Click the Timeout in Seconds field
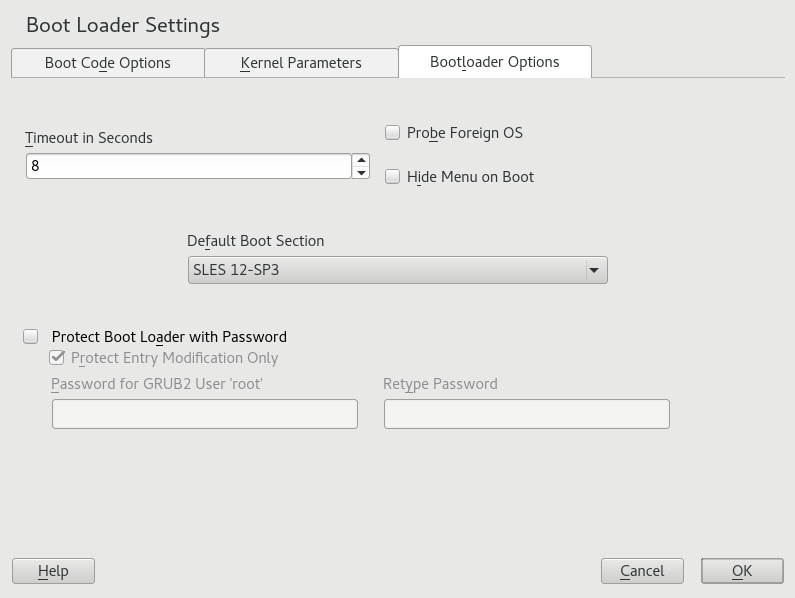Viewport: 795px width, 598px height. 188,166
